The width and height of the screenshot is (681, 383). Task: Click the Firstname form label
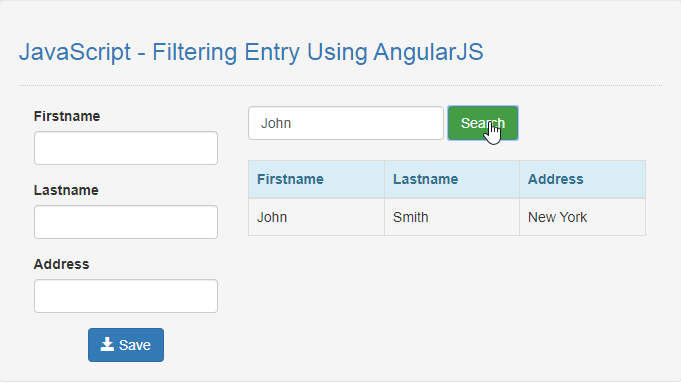coord(67,116)
